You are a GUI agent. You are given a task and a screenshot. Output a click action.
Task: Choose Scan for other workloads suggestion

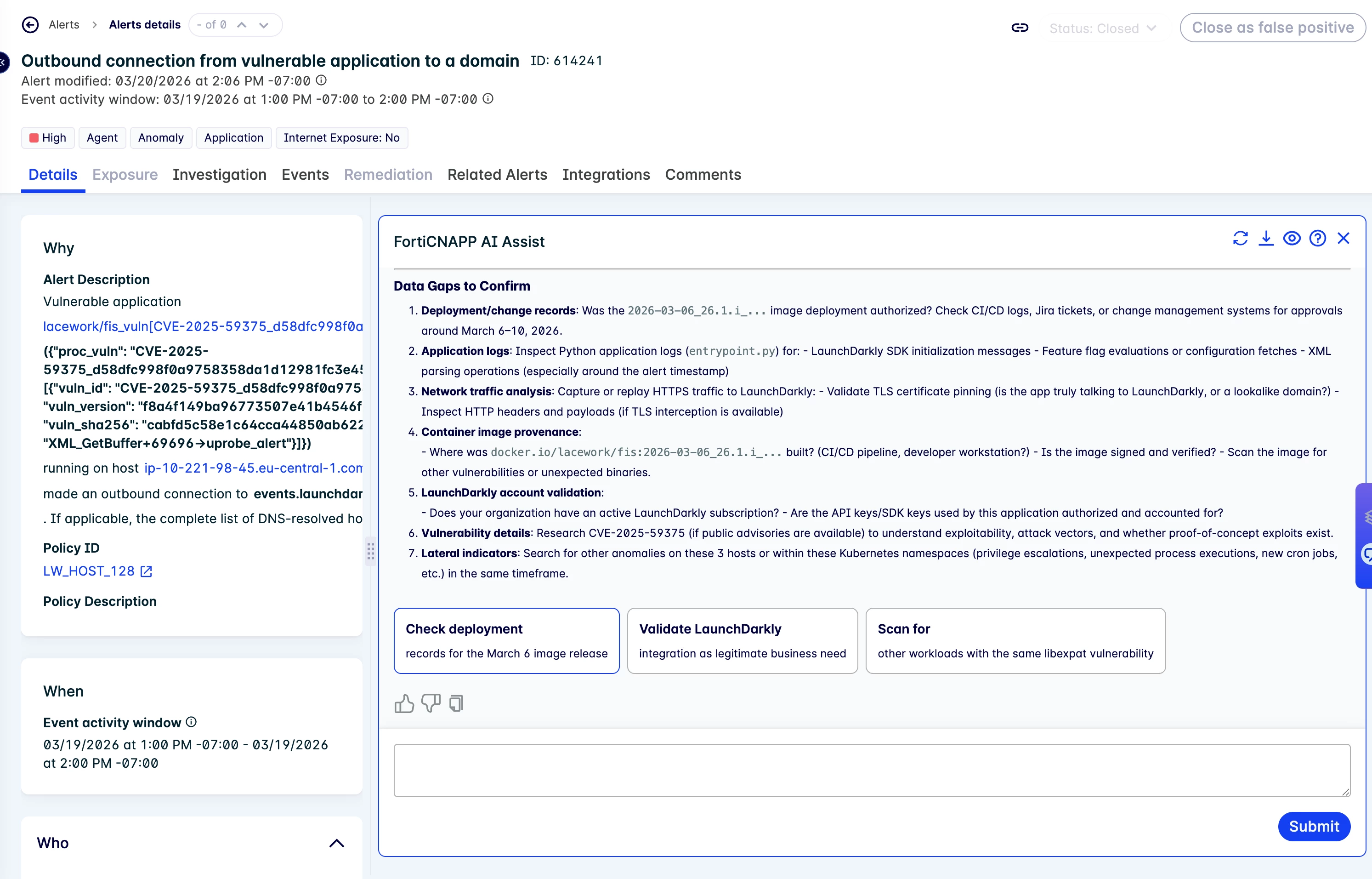(1015, 641)
